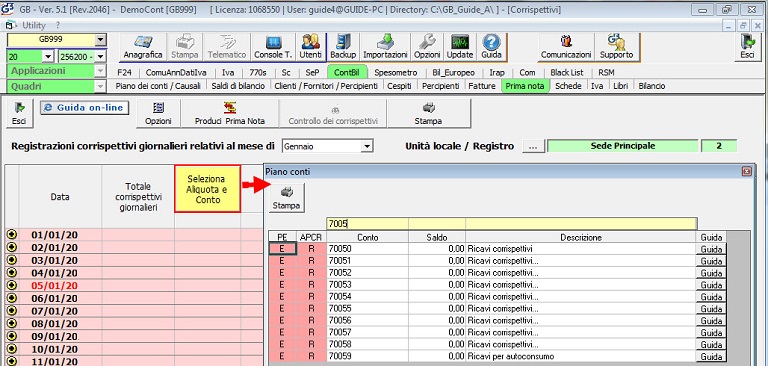Click Stampa in the Piano conti panel
This screenshot has height=366, width=768.
click(x=287, y=198)
